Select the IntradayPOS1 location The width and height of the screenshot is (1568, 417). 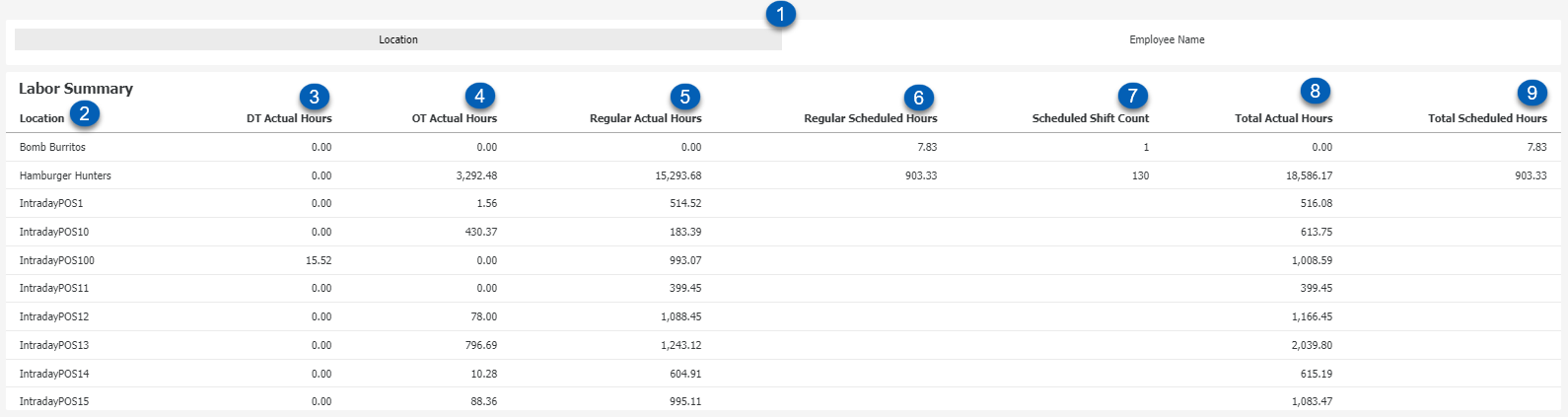point(51,203)
